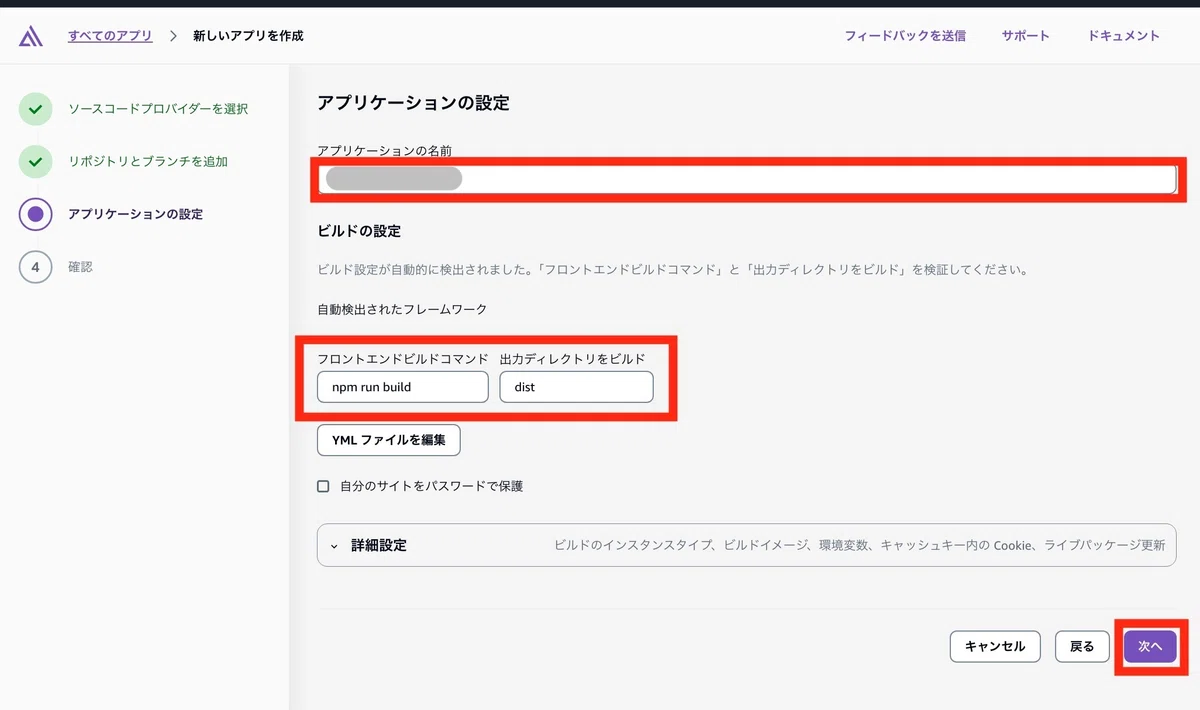The width and height of the screenshot is (1200, 710).
Task: Open the すべてのアプリ breadcrumb link
Action: [110, 36]
